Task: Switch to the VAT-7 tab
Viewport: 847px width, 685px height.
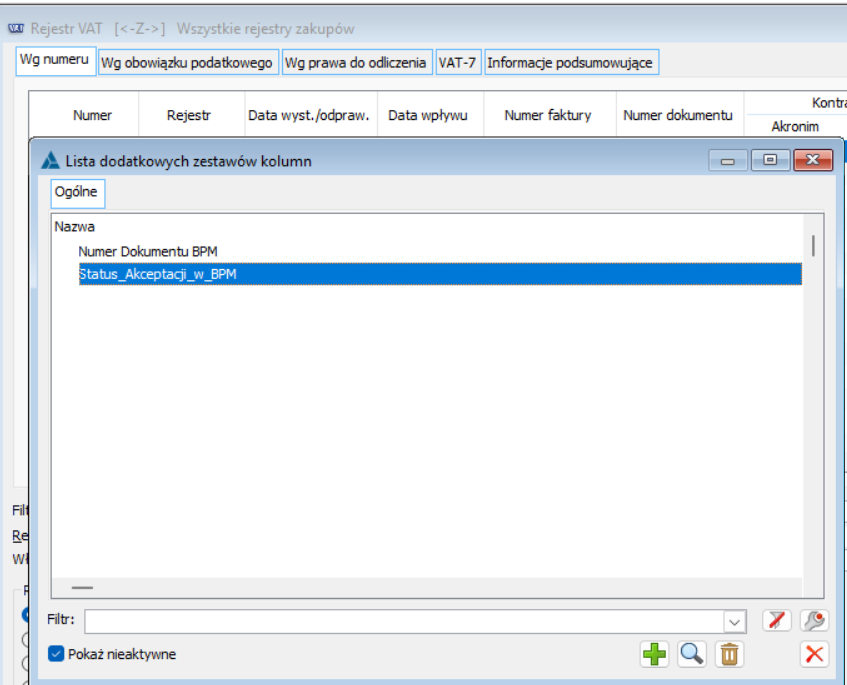Action: 457,63
